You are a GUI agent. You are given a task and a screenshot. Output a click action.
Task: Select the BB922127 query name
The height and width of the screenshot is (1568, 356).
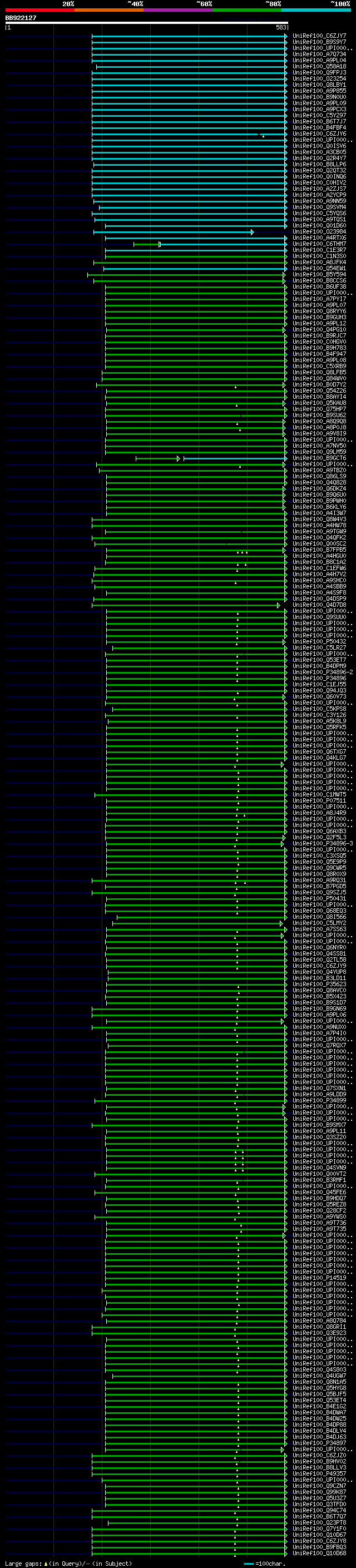tap(21, 18)
